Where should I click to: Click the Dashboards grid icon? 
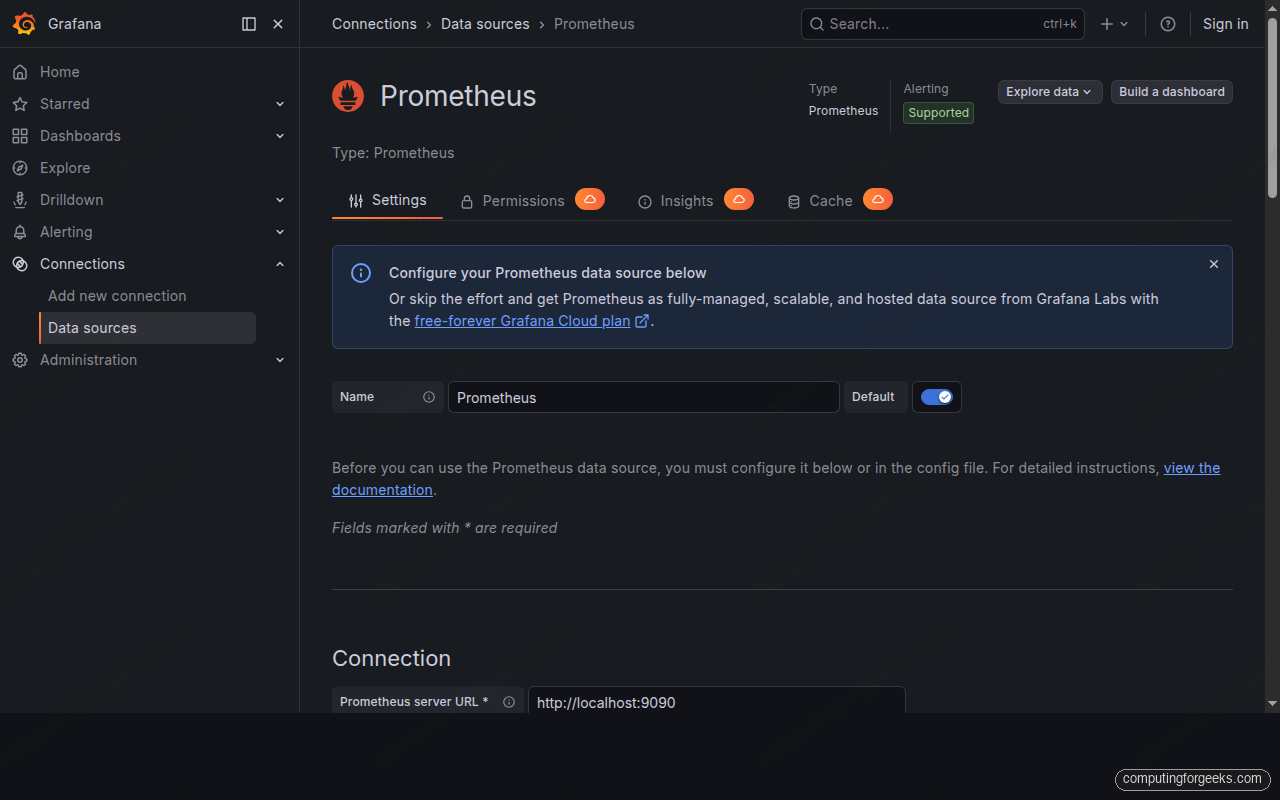coord(20,135)
